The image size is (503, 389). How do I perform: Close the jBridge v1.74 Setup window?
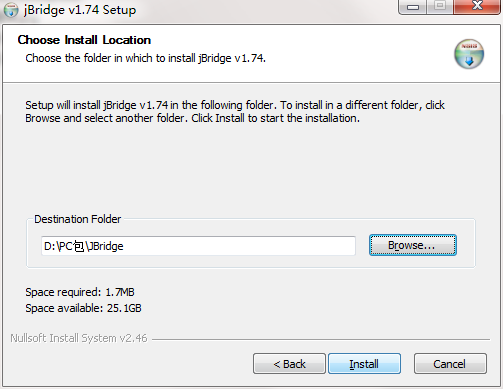pos(477,7)
